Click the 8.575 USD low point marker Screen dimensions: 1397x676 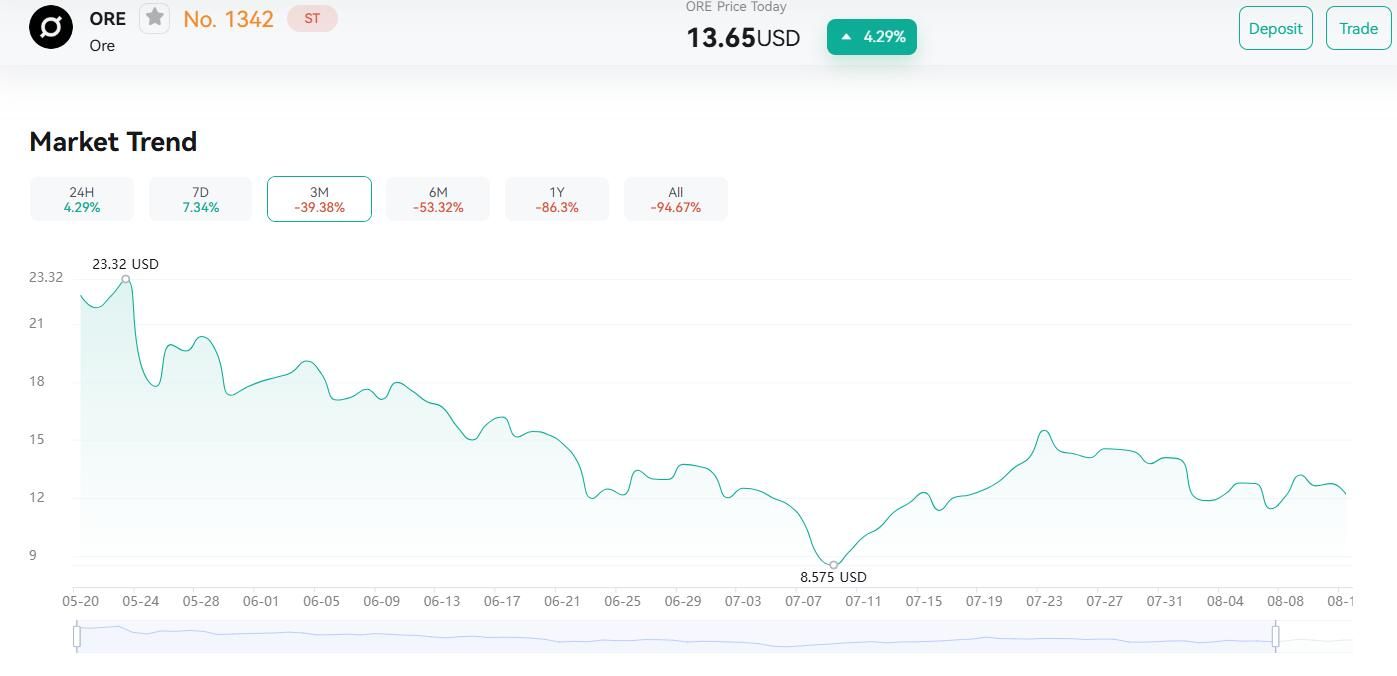coord(834,565)
